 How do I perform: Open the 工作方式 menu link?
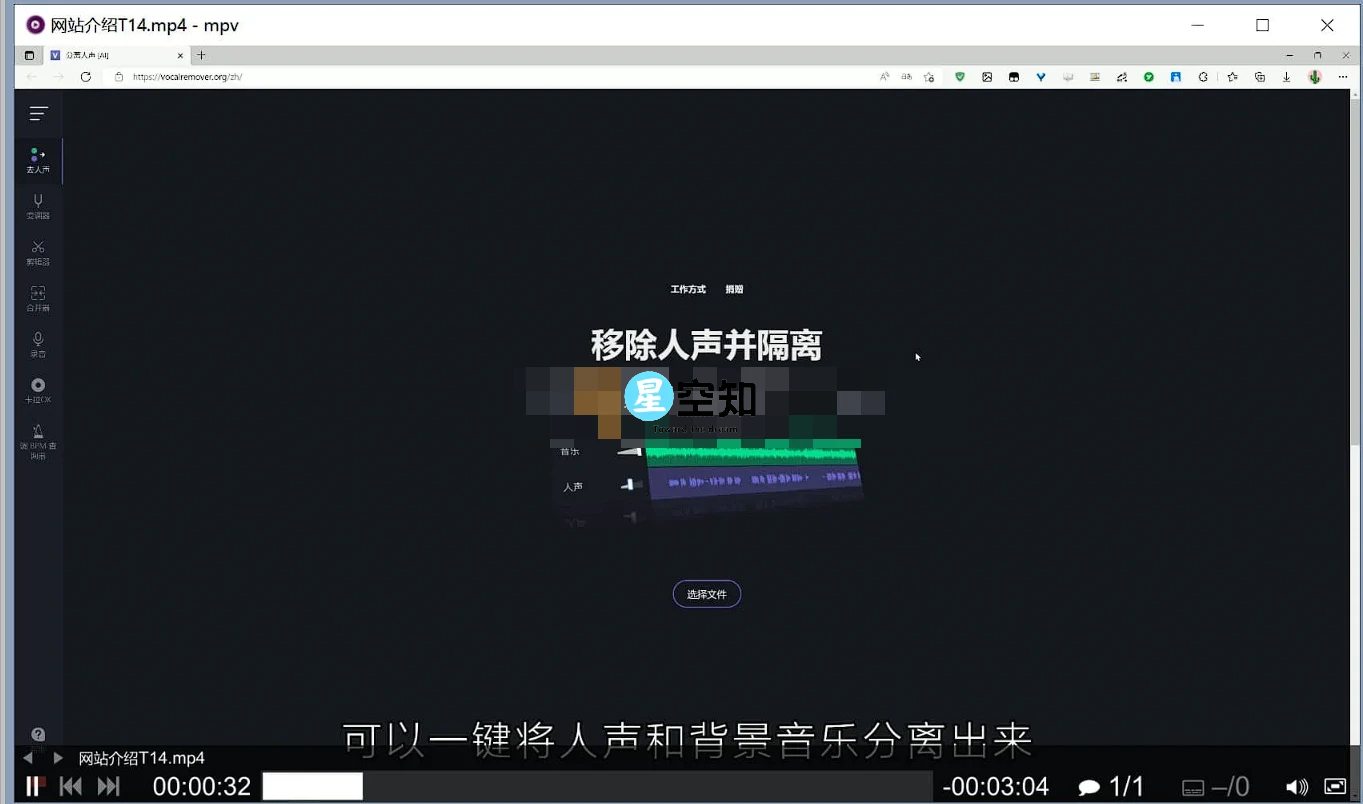[687, 289]
